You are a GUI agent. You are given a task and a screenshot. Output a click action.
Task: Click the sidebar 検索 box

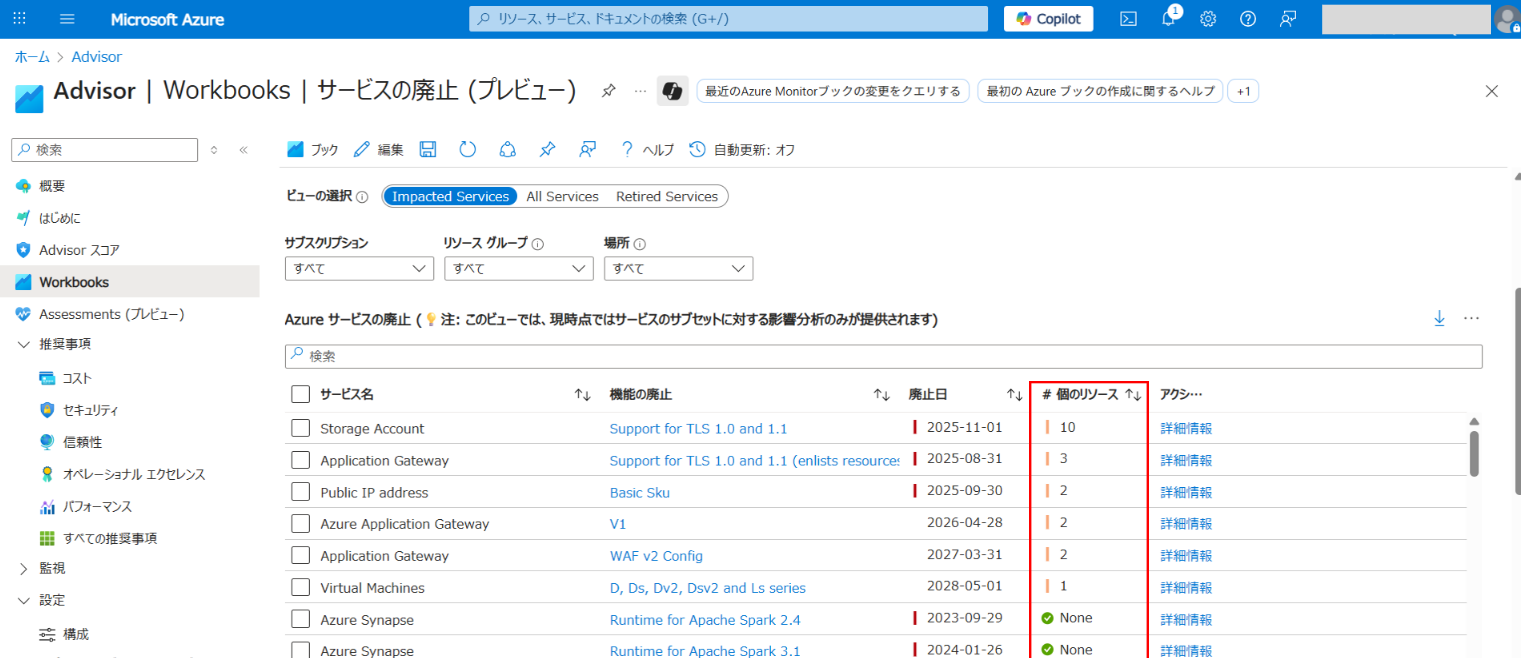pyautogui.click(x=104, y=149)
